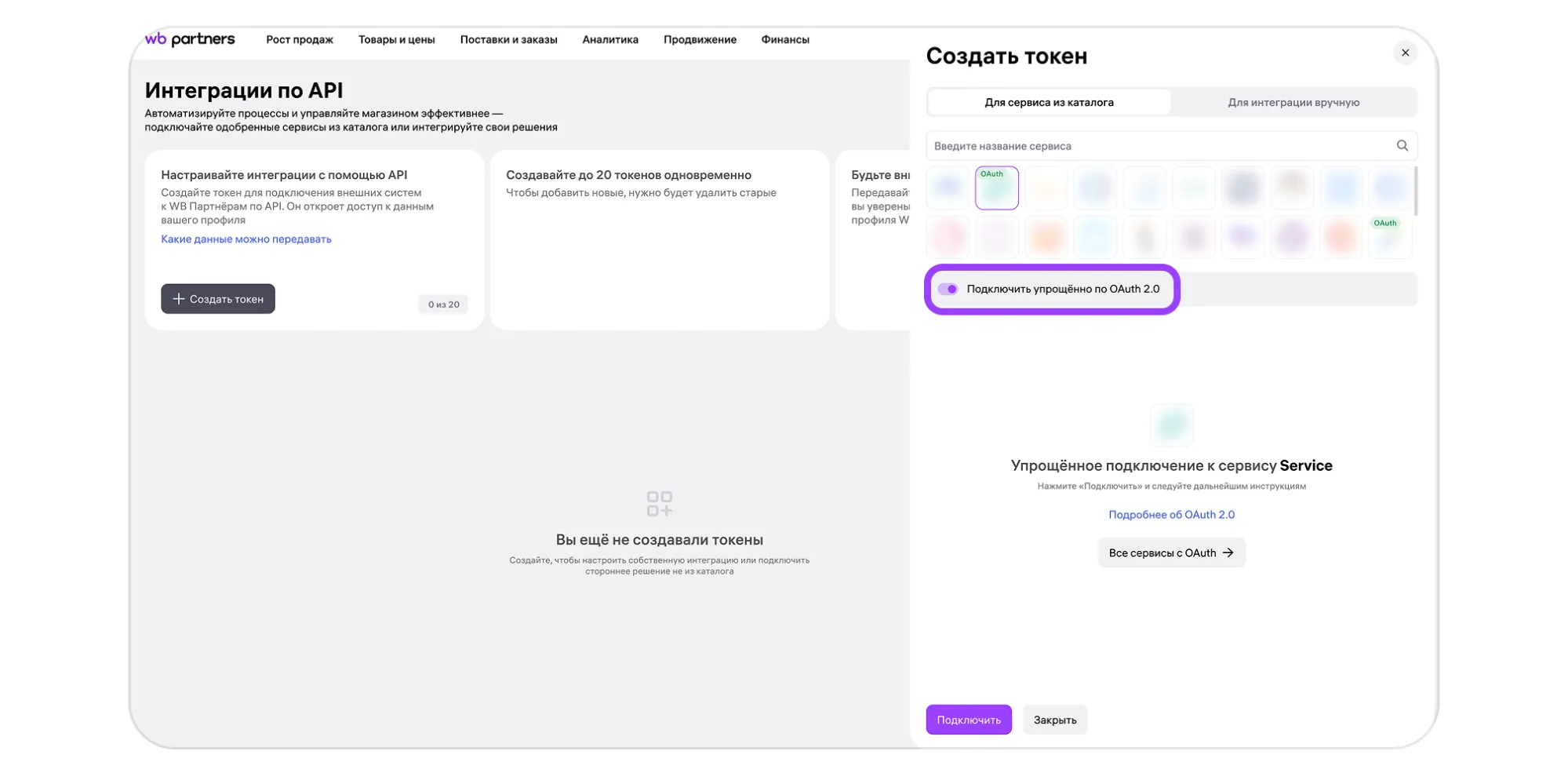Select the highlighted OAuth service tile

[996, 188]
